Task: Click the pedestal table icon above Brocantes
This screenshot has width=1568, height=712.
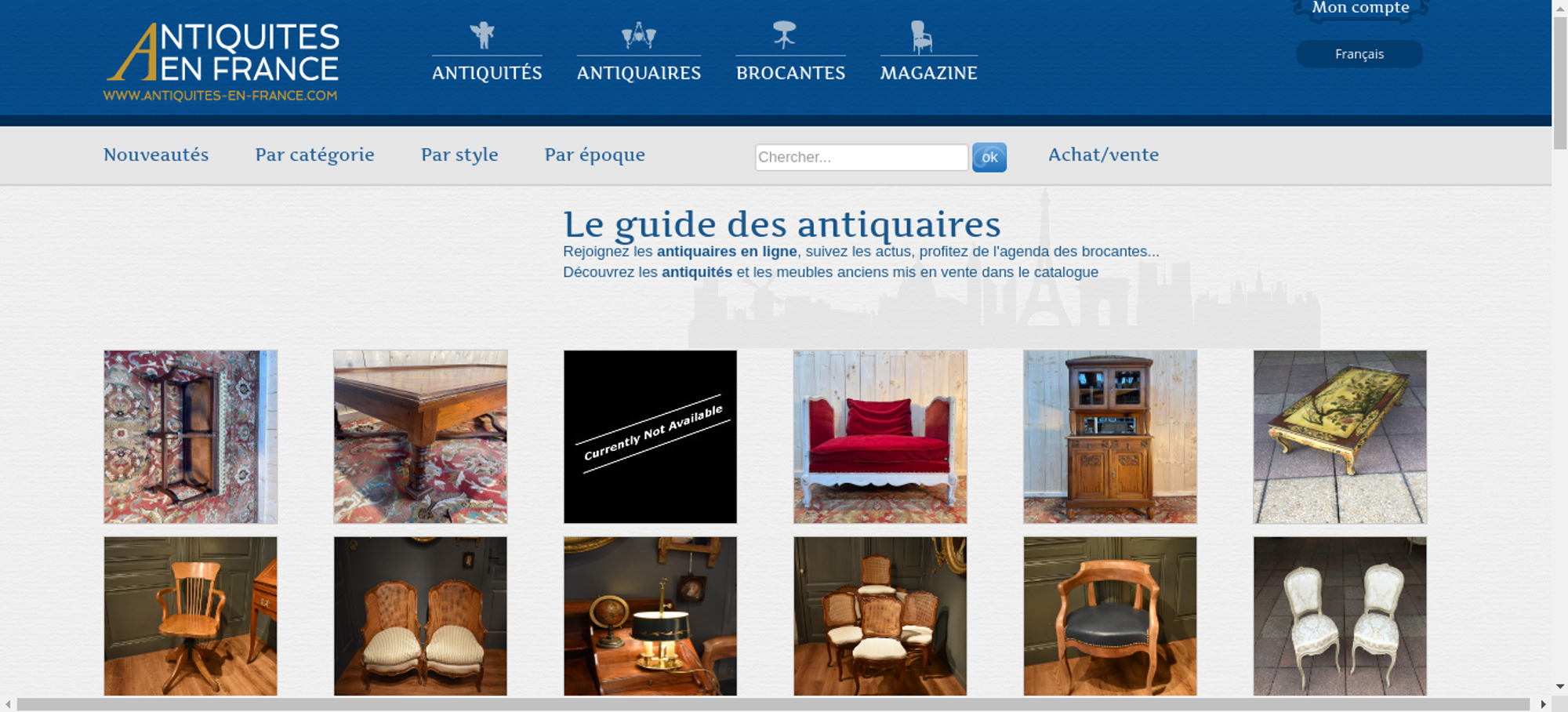Action: point(784,35)
